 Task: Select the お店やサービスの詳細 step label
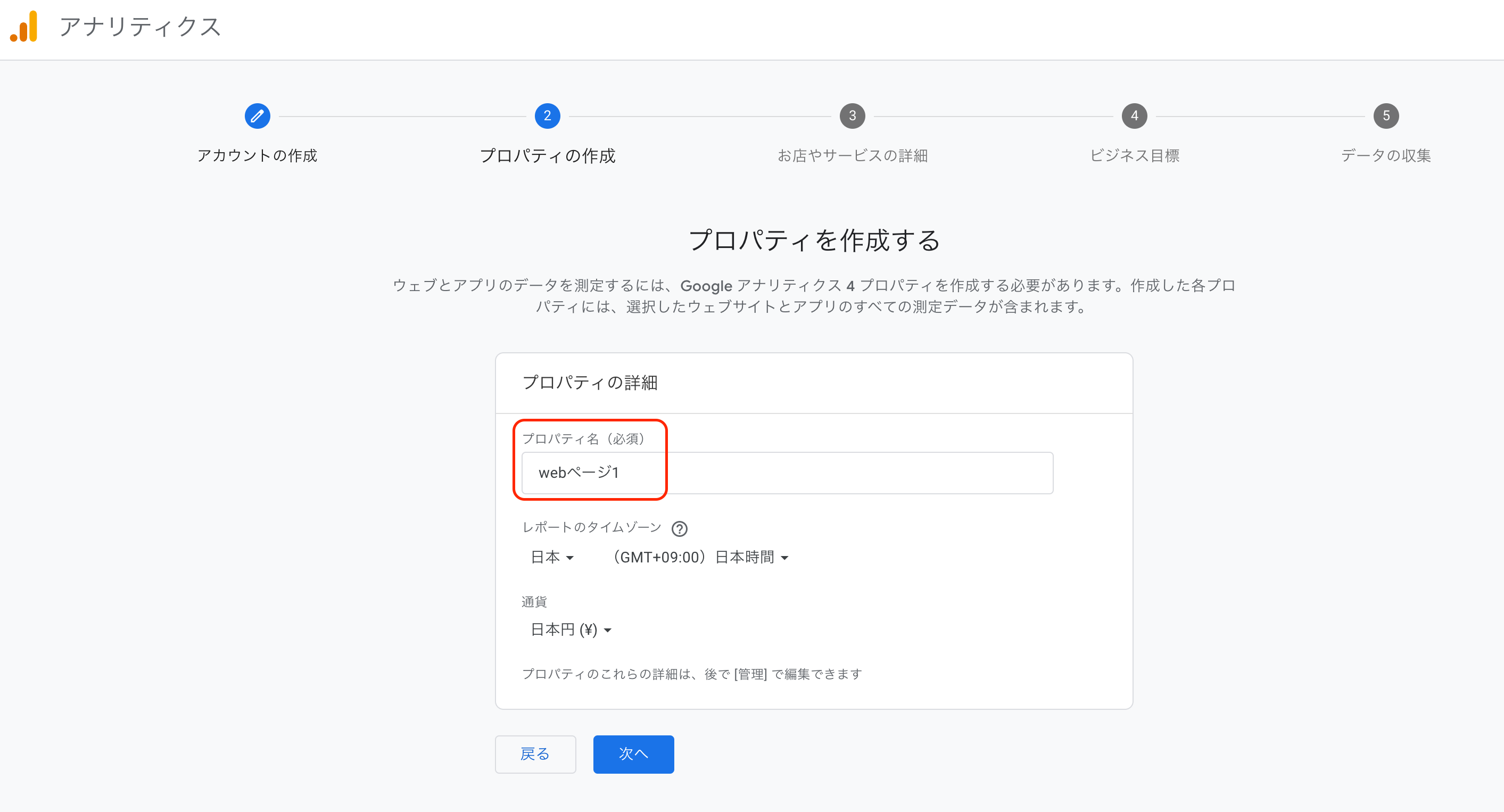[852, 156]
